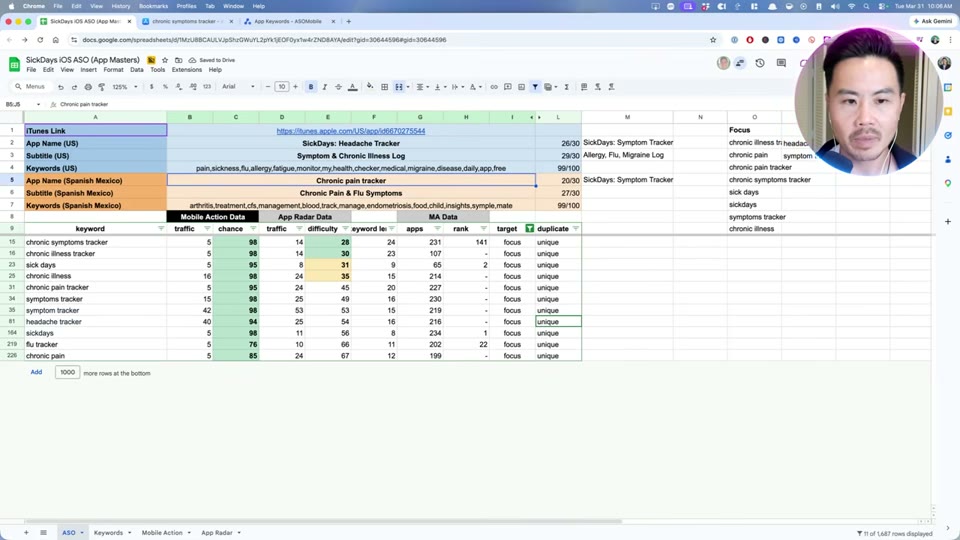The height and width of the screenshot is (540, 960).
Task: Open the Data menu
Action: 137,70
